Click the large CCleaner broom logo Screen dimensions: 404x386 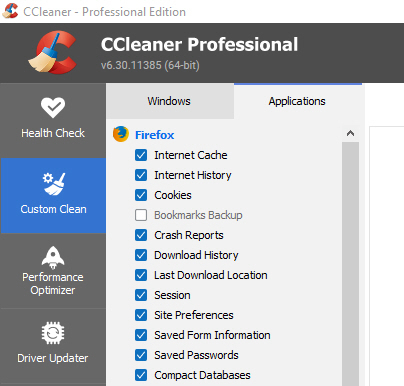(53, 52)
